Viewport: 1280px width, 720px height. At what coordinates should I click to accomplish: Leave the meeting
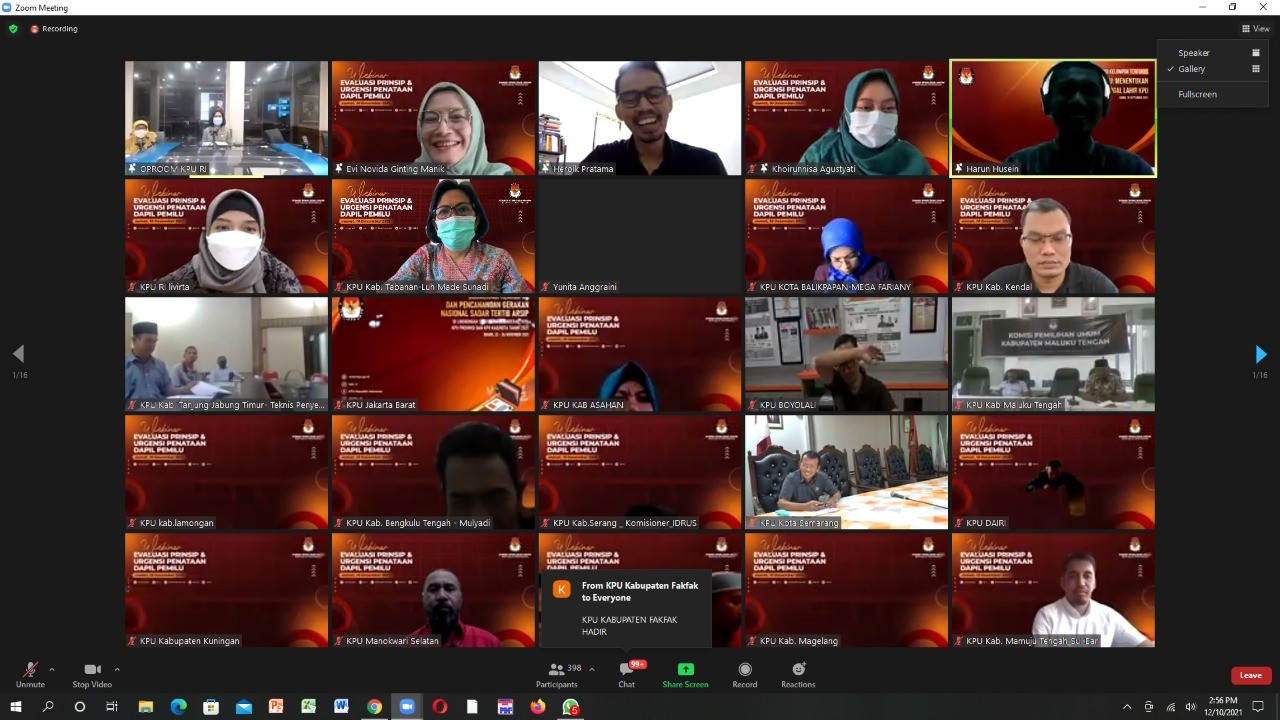click(1250, 675)
